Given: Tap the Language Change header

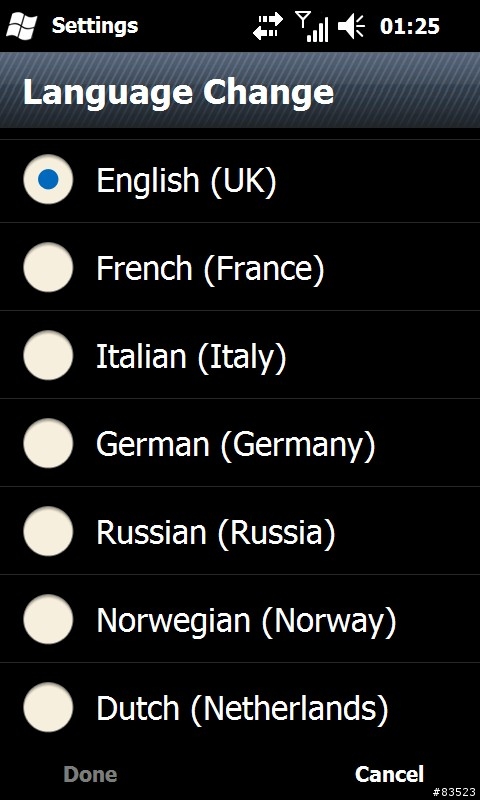Looking at the screenshot, I should [x=179, y=92].
